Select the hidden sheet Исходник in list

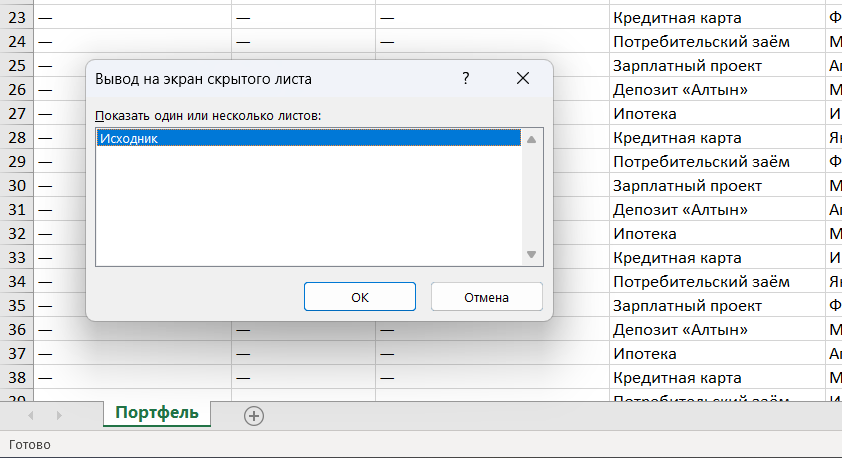pyautogui.click(x=309, y=138)
